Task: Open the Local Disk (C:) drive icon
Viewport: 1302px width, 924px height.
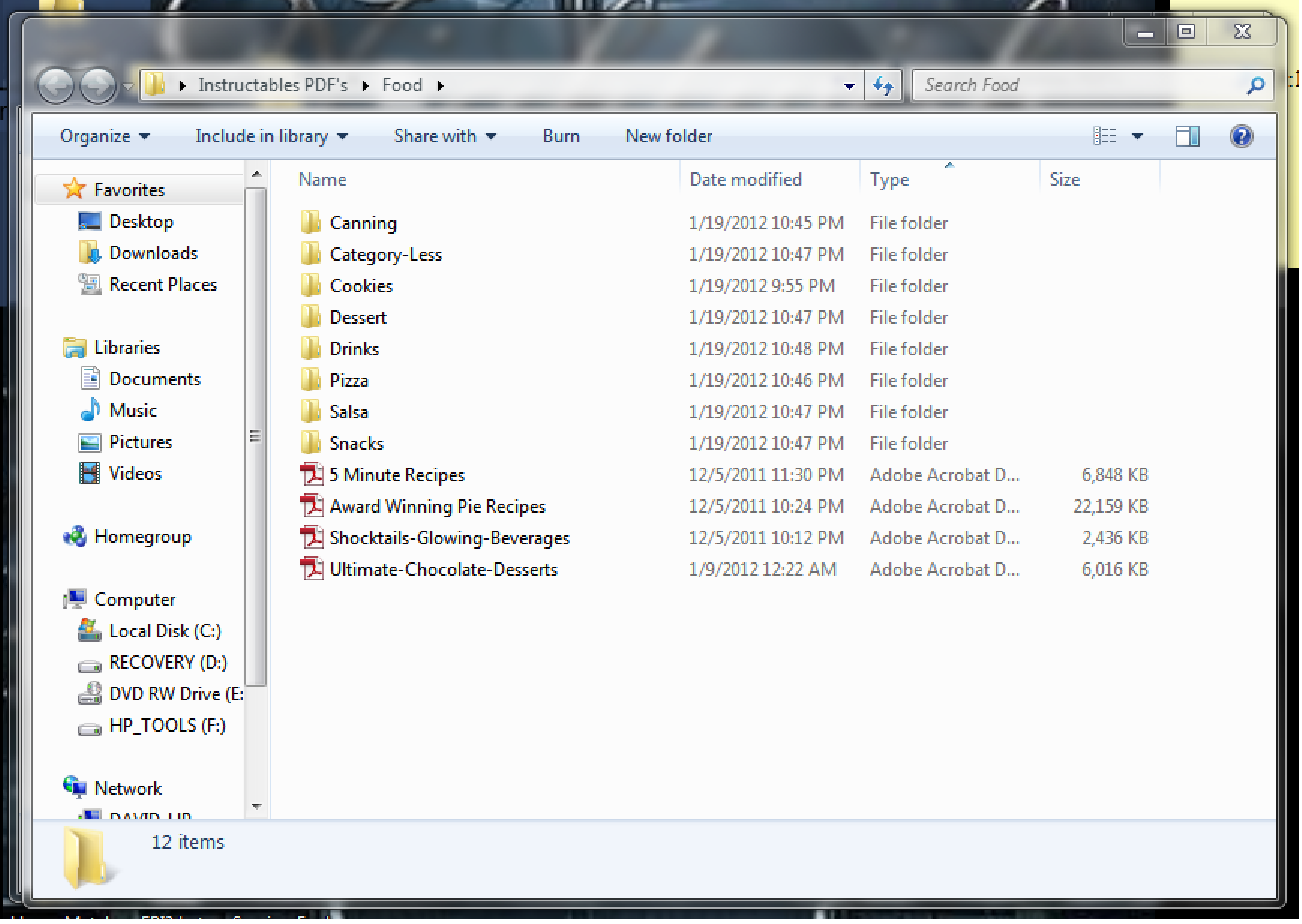Action: pyautogui.click(x=88, y=631)
